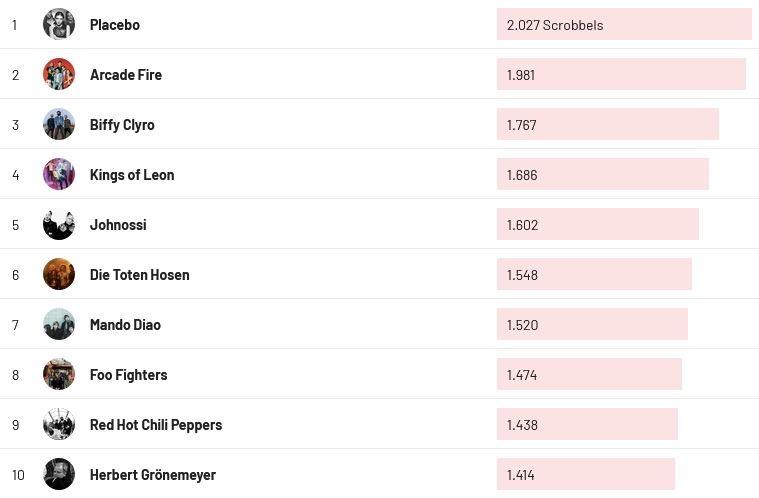This screenshot has width=759, height=498.
Task: Go to Arcade Fire artist page
Action: click(x=126, y=74)
